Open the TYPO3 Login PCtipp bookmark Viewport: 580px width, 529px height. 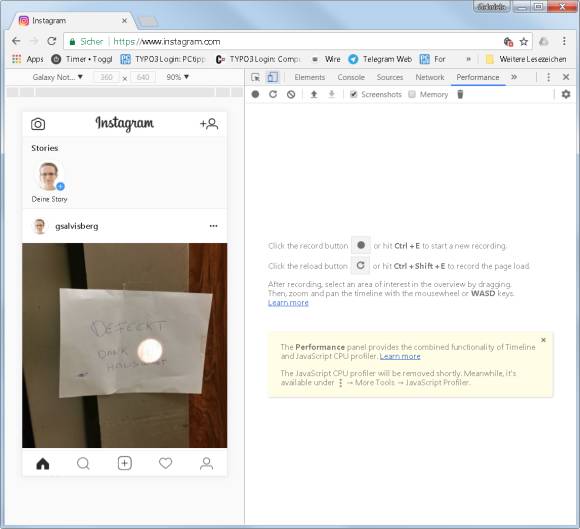pyautogui.click(x=163, y=59)
